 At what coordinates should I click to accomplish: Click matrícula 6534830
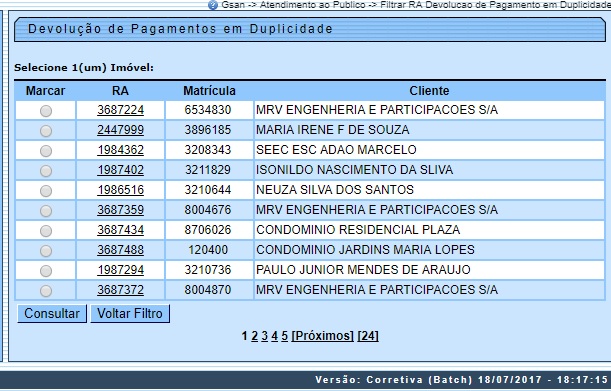tap(208, 110)
